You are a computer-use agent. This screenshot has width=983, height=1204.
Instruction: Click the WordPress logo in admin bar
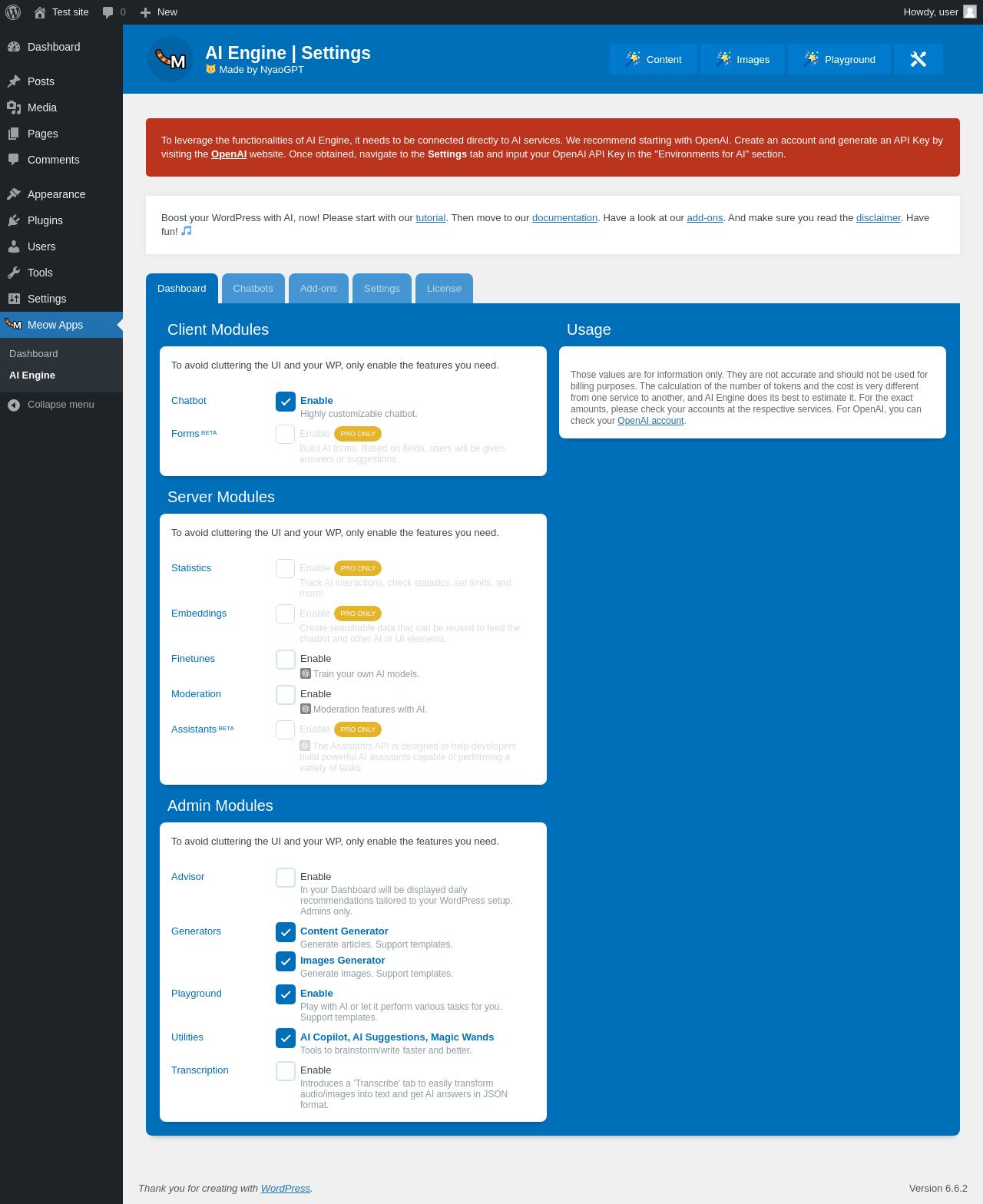coord(13,12)
